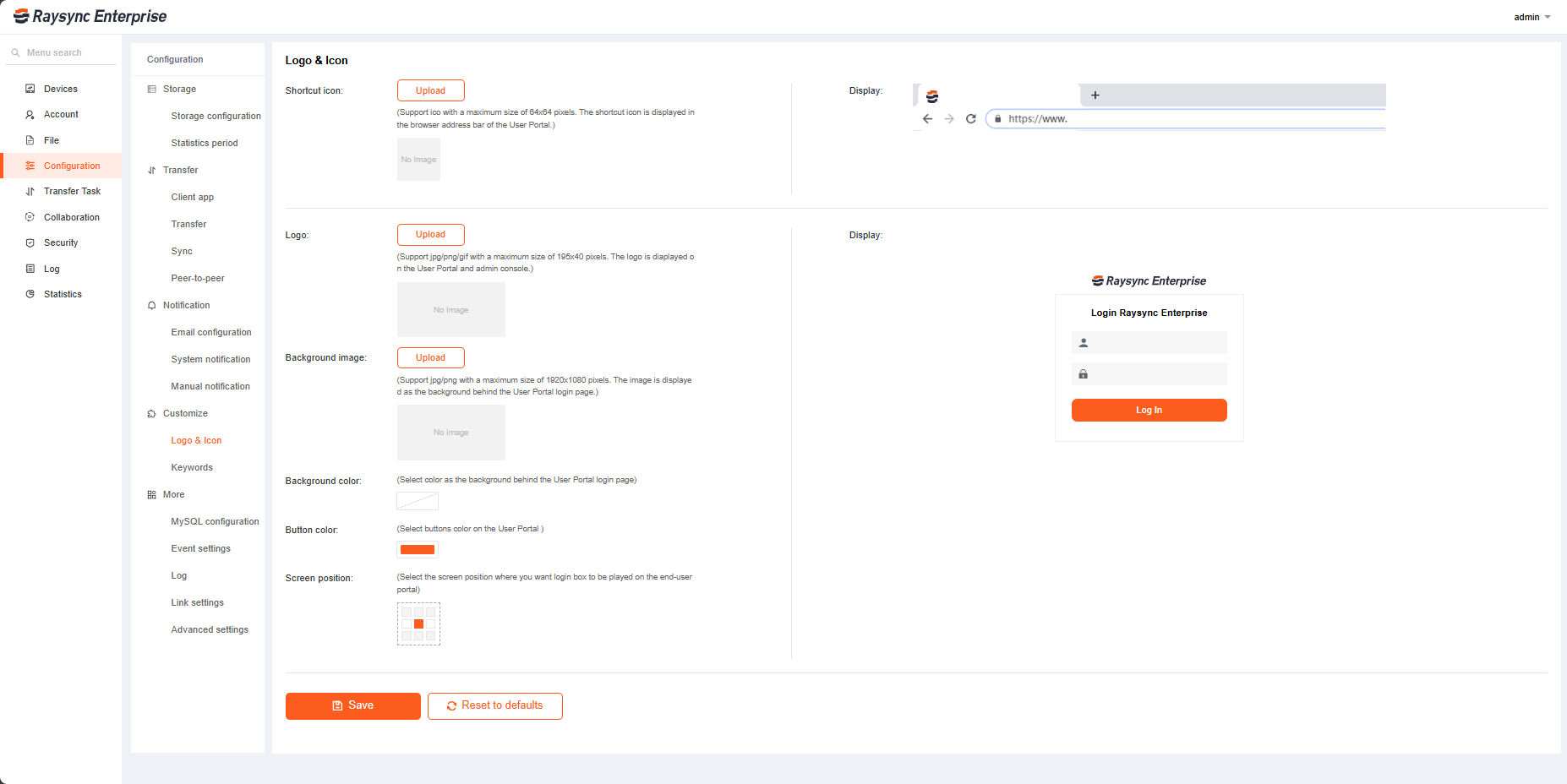
Task: Click the padlock icon in the preview address bar
Action: click(998, 119)
